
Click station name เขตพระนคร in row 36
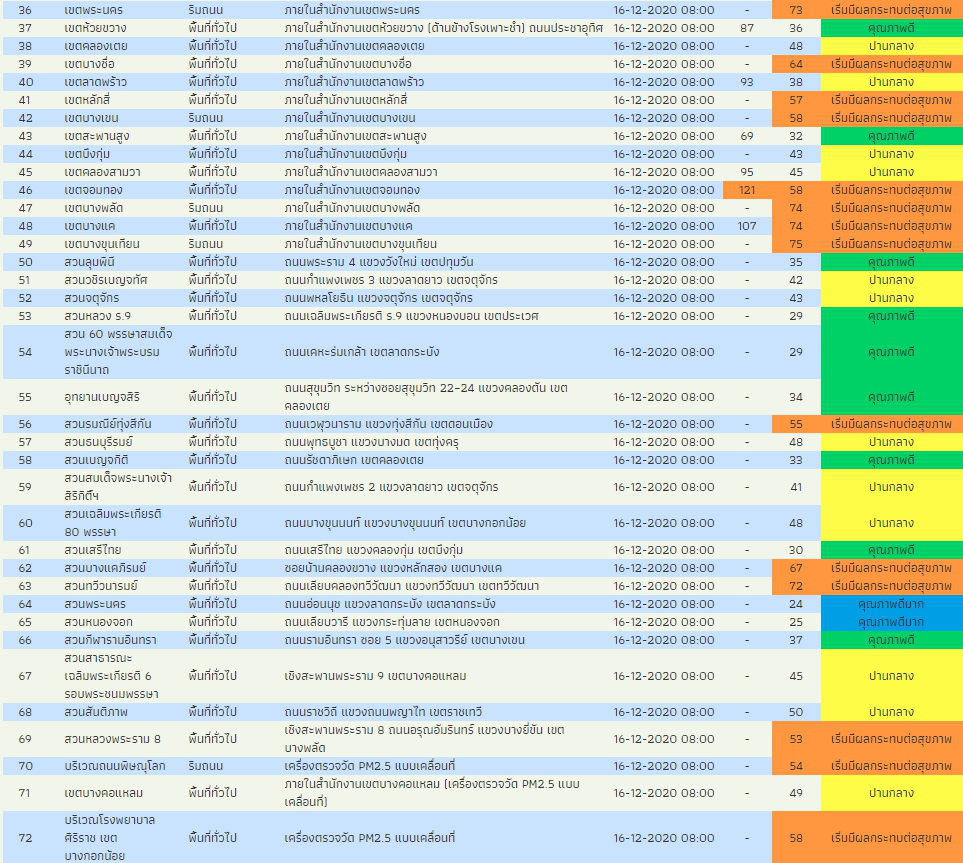tap(93, 10)
